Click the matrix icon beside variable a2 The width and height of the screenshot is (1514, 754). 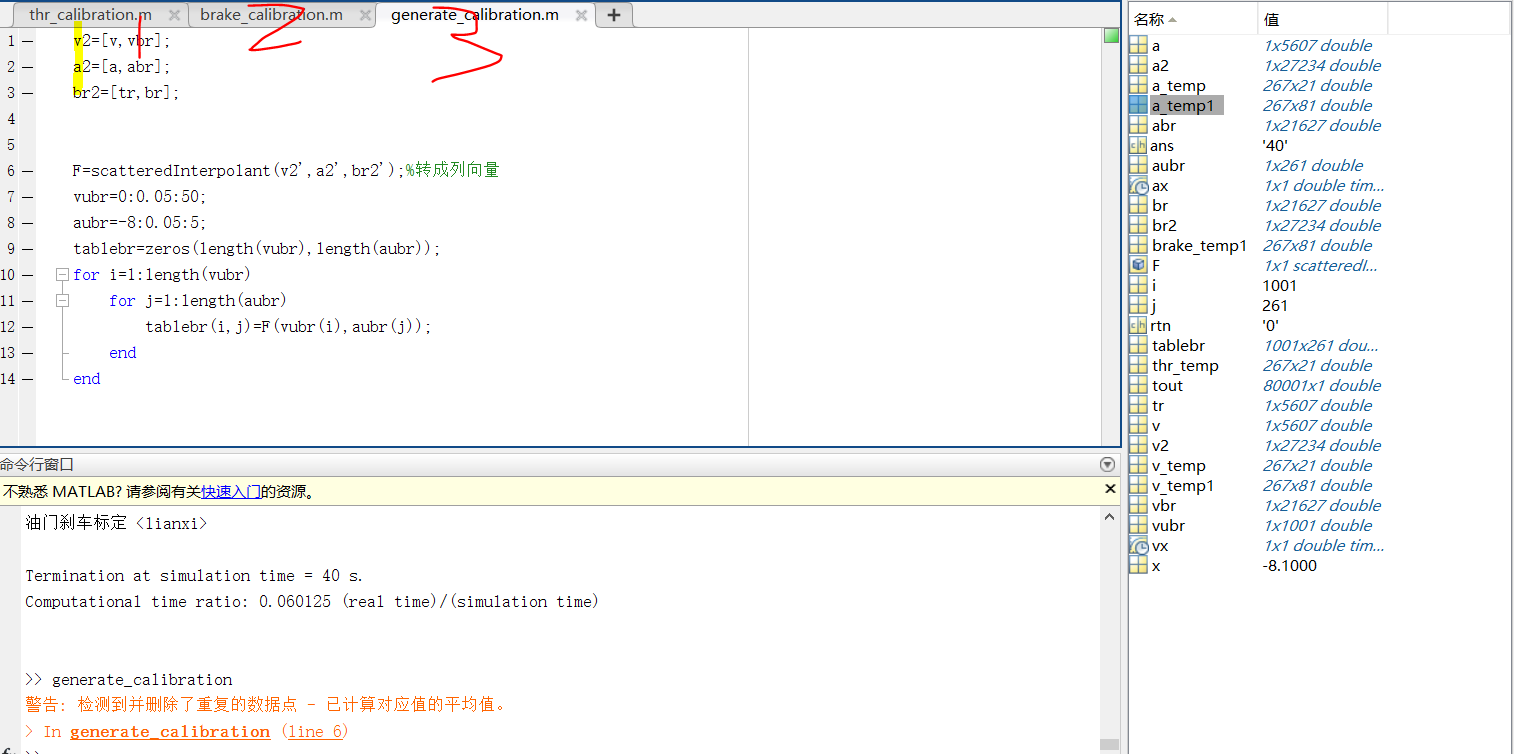(1138, 65)
